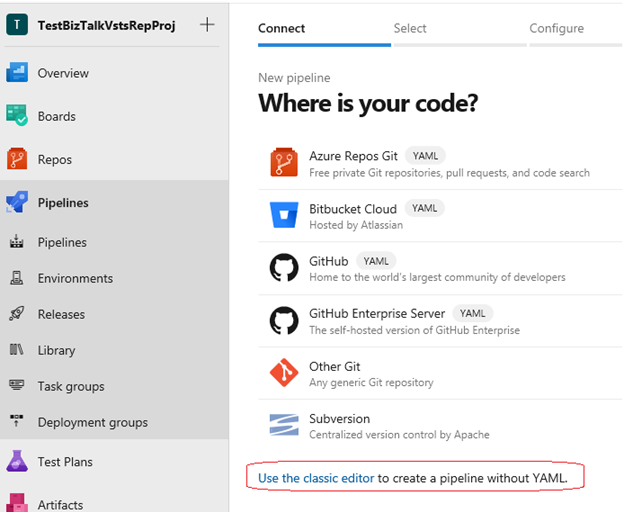This screenshot has height=523, width=628.
Task: Click the Azure Repos Git icon
Action: [284, 163]
